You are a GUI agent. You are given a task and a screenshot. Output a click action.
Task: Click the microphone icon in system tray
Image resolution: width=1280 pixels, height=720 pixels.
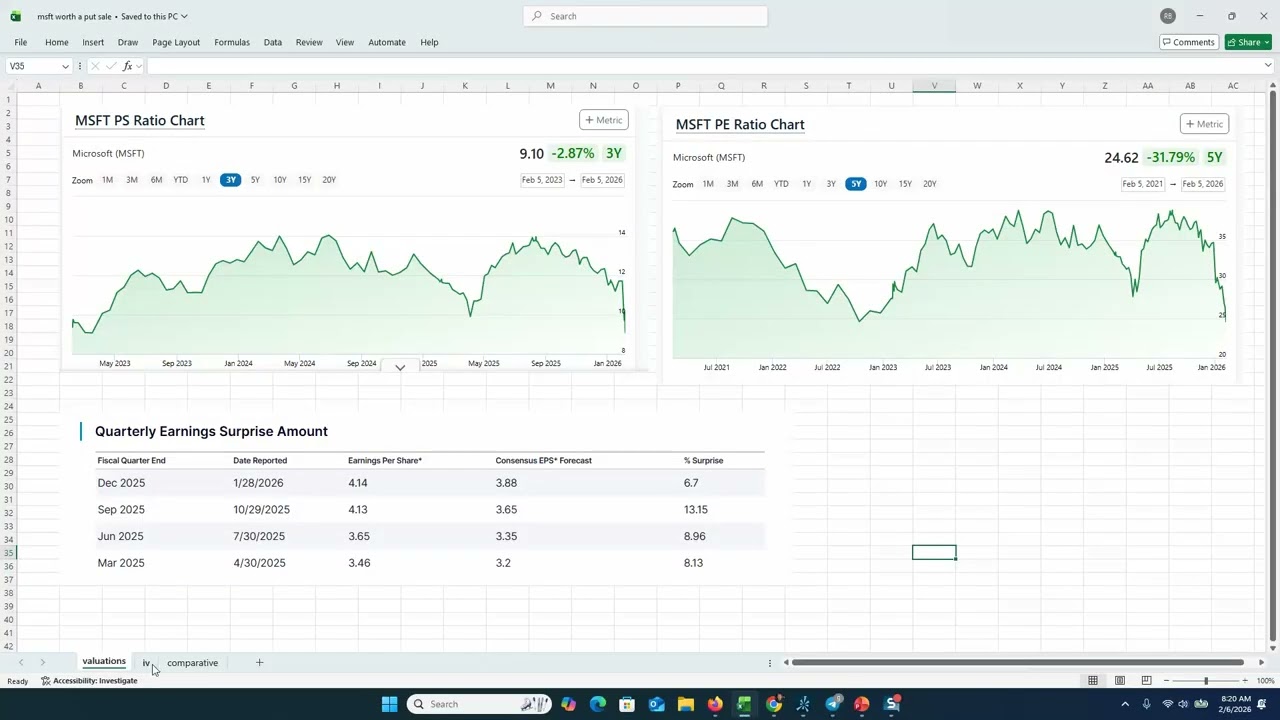[x=1146, y=704]
